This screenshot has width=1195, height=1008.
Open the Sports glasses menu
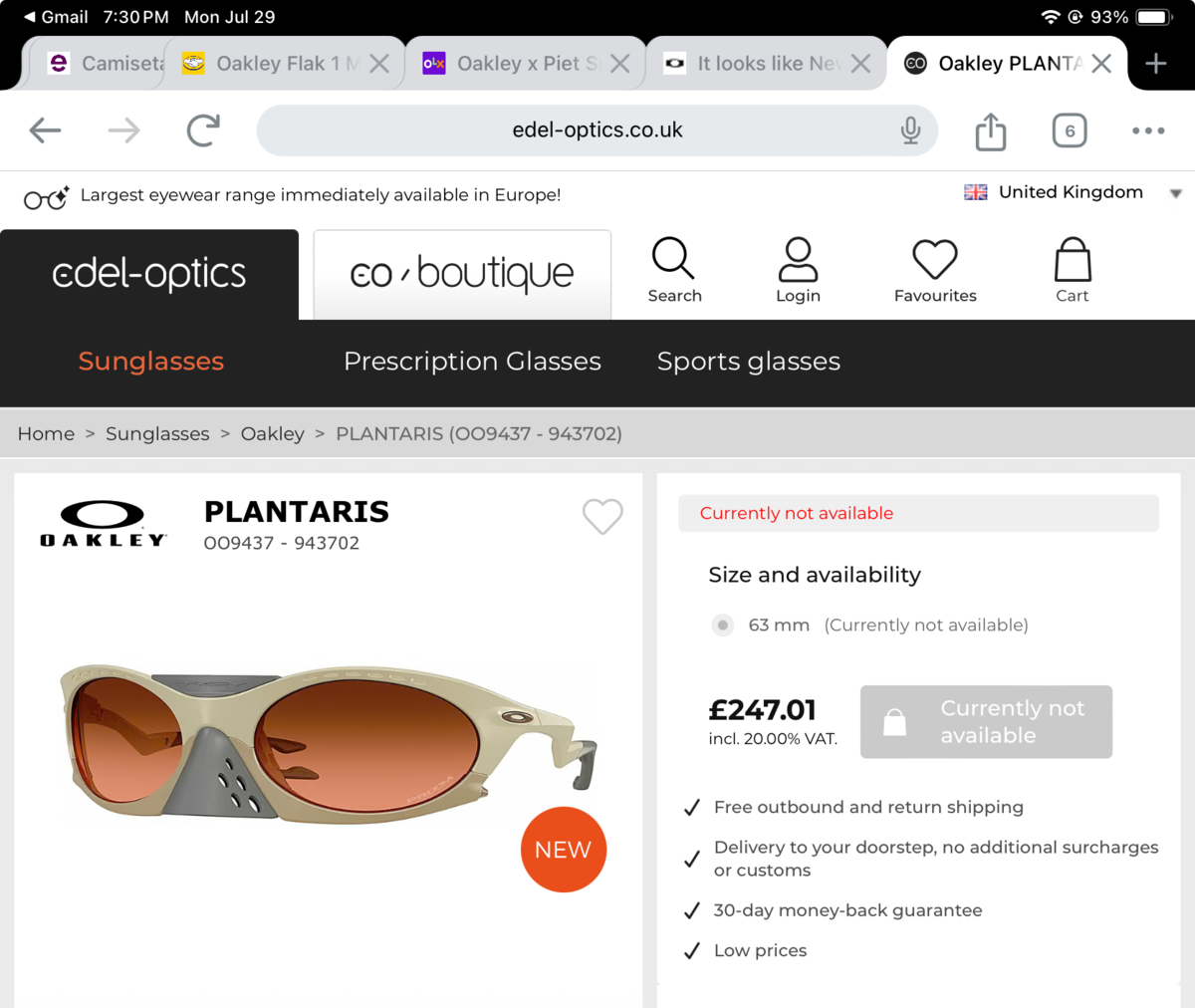[749, 362]
